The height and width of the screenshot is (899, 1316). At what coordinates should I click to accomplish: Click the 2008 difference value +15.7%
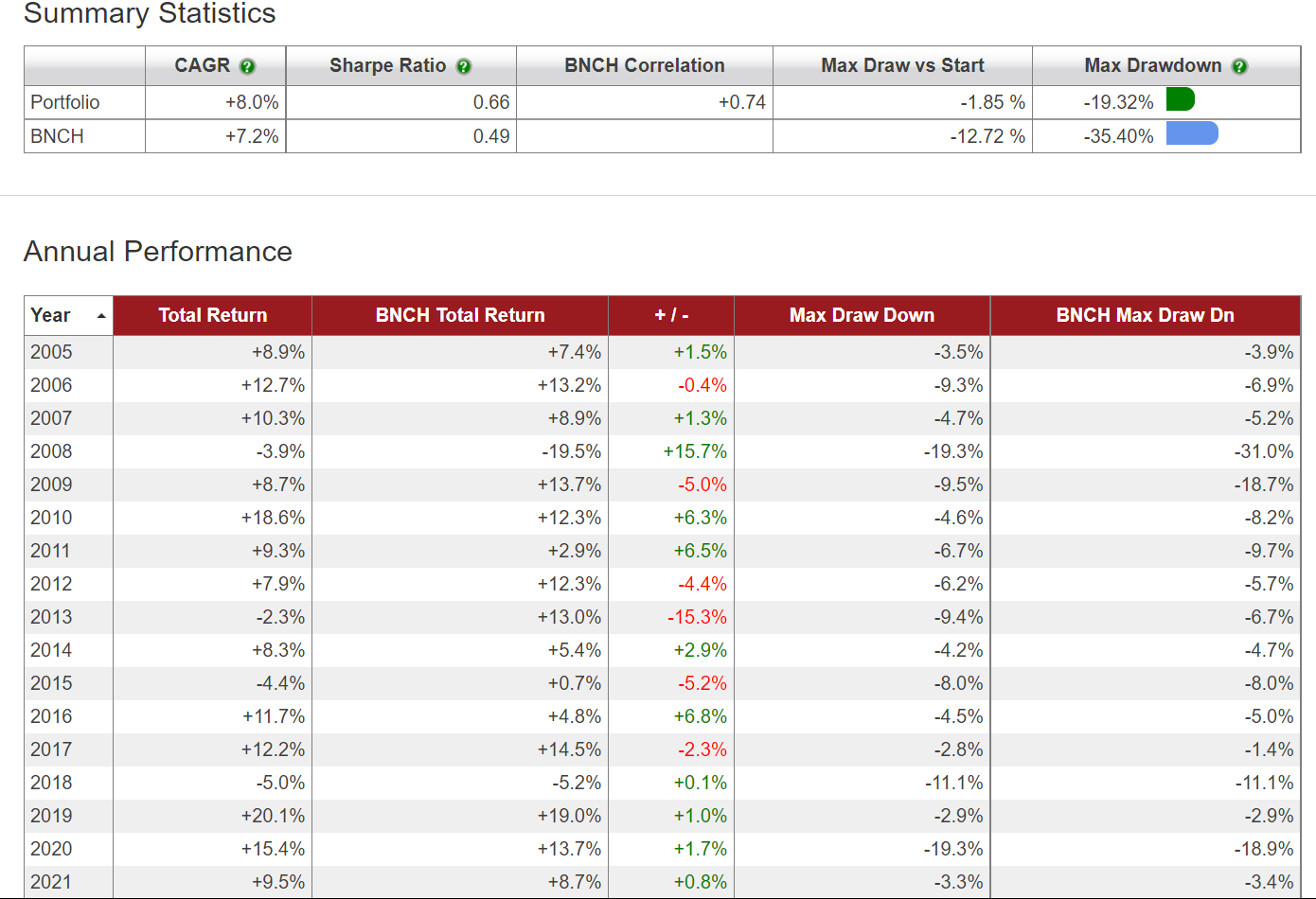tap(695, 451)
